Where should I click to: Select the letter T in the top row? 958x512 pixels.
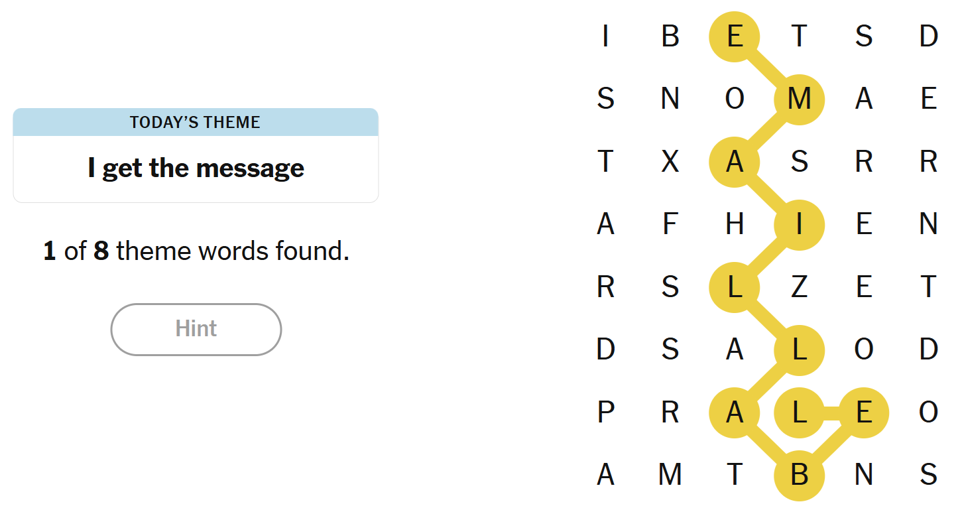(x=799, y=37)
